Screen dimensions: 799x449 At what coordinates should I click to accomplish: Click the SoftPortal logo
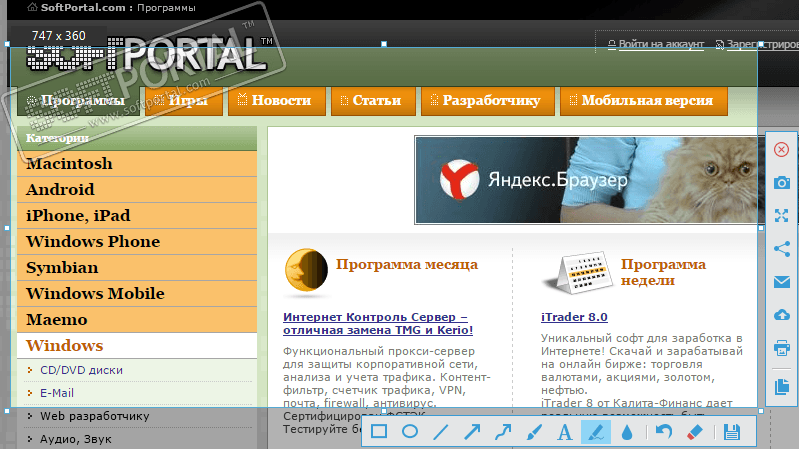[x=148, y=54]
